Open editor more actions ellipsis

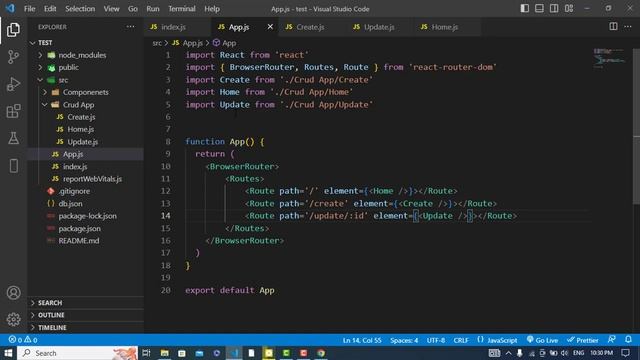tap(628, 27)
